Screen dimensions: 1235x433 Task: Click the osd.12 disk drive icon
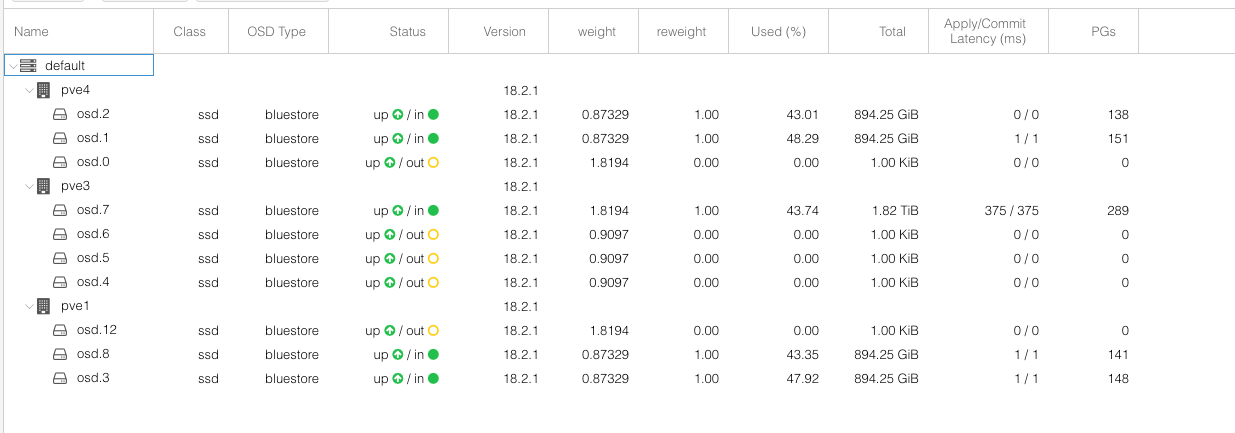point(60,330)
